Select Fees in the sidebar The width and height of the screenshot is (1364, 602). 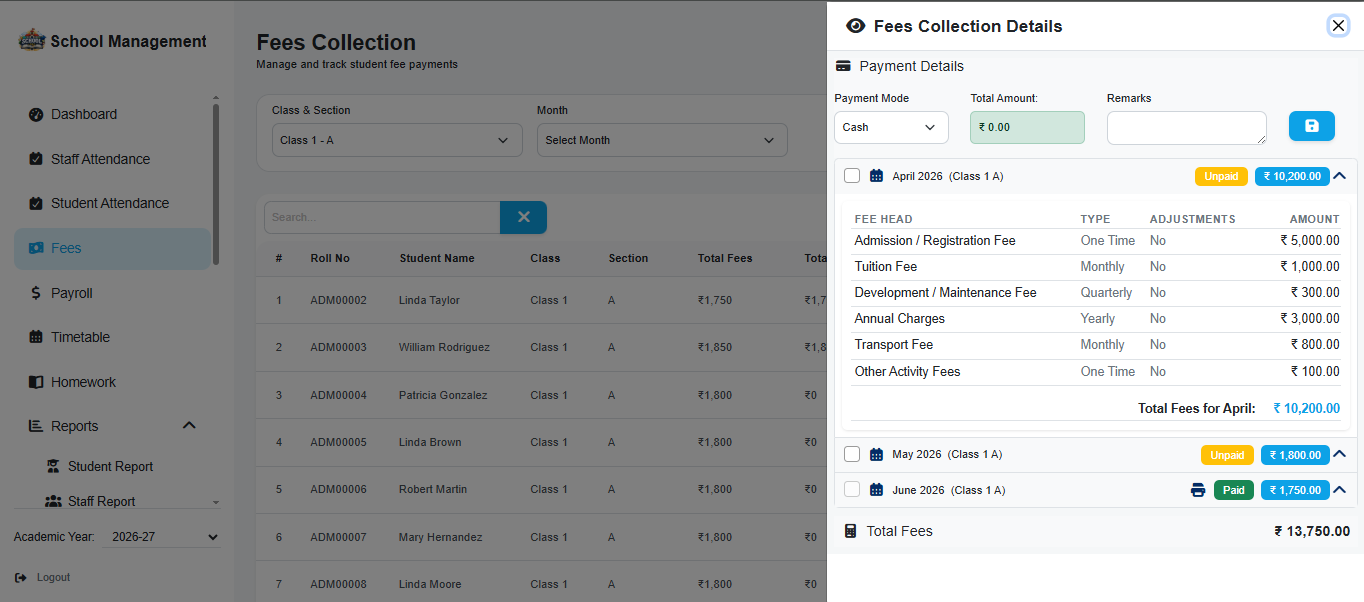[x=112, y=248]
